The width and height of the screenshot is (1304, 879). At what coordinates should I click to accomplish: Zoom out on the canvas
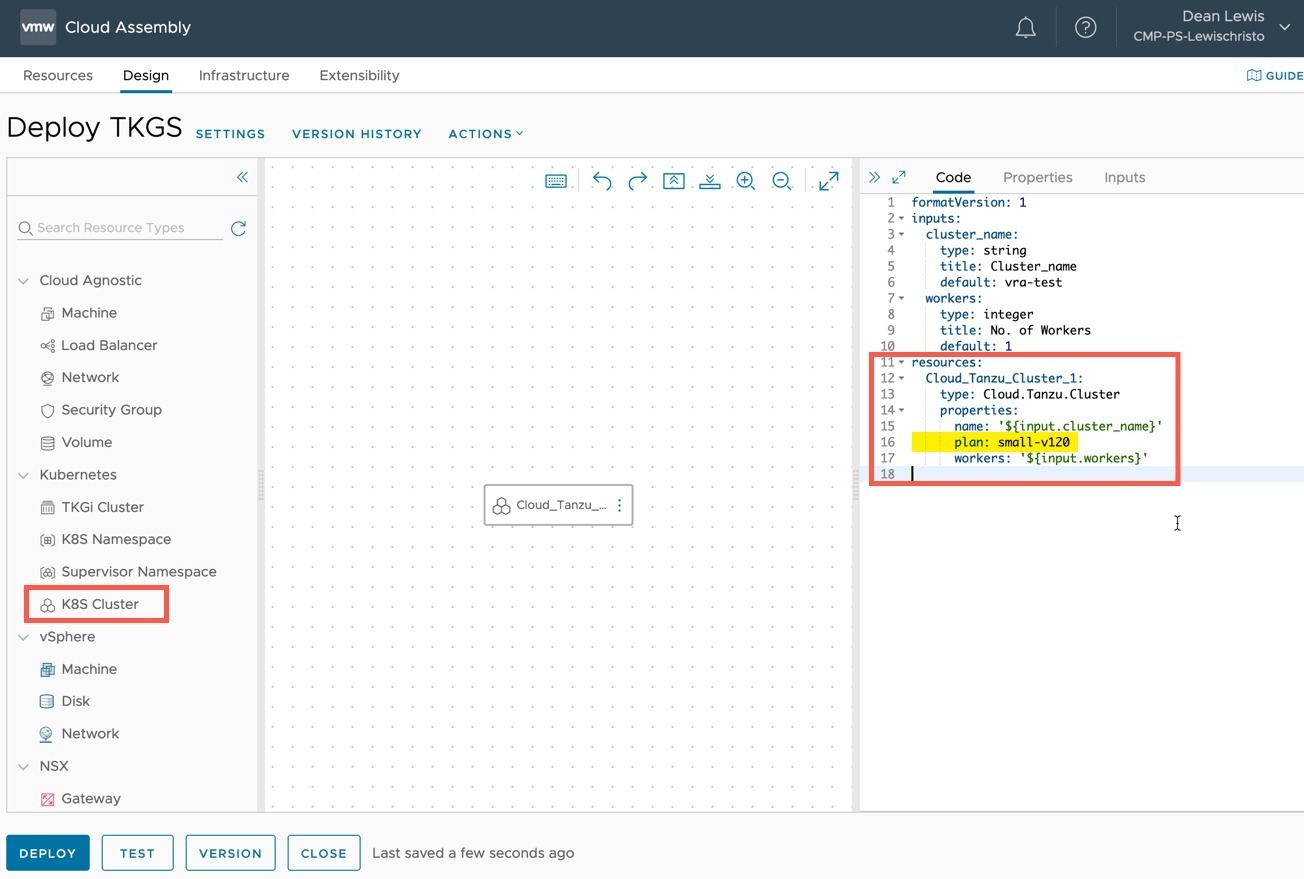[x=782, y=181]
